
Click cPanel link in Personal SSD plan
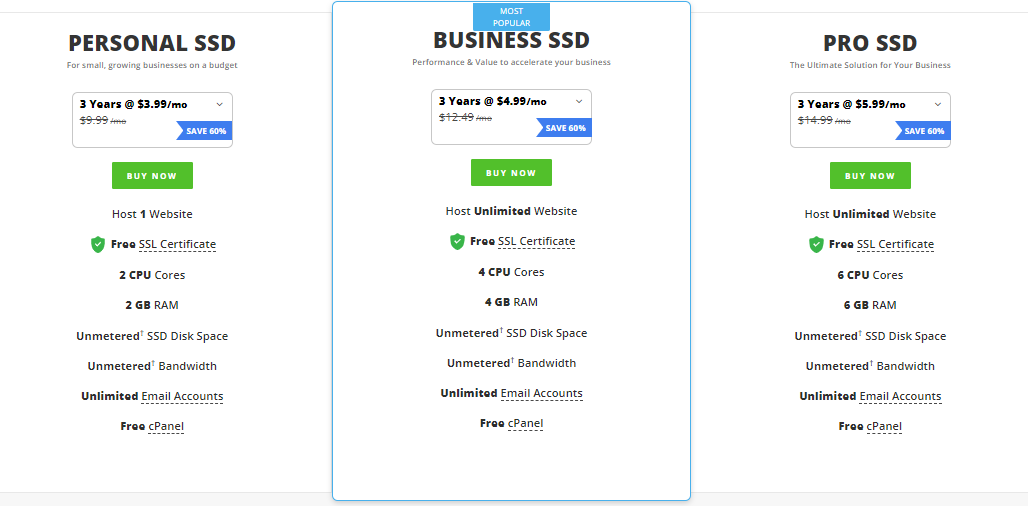pyautogui.click(x=166, y=427)
